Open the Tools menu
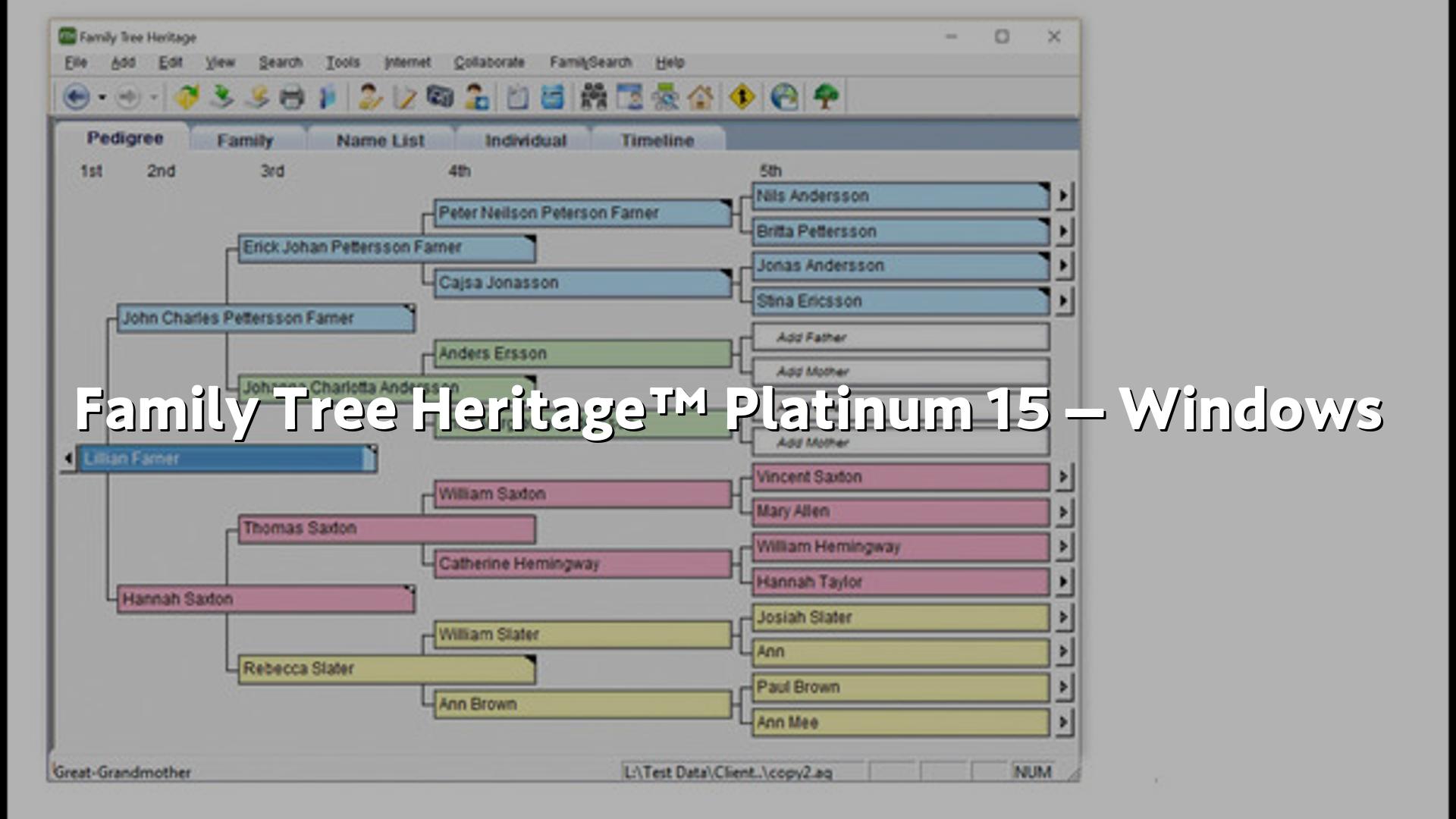Viewport: 1456px width, 819px height. pos(343,62)
